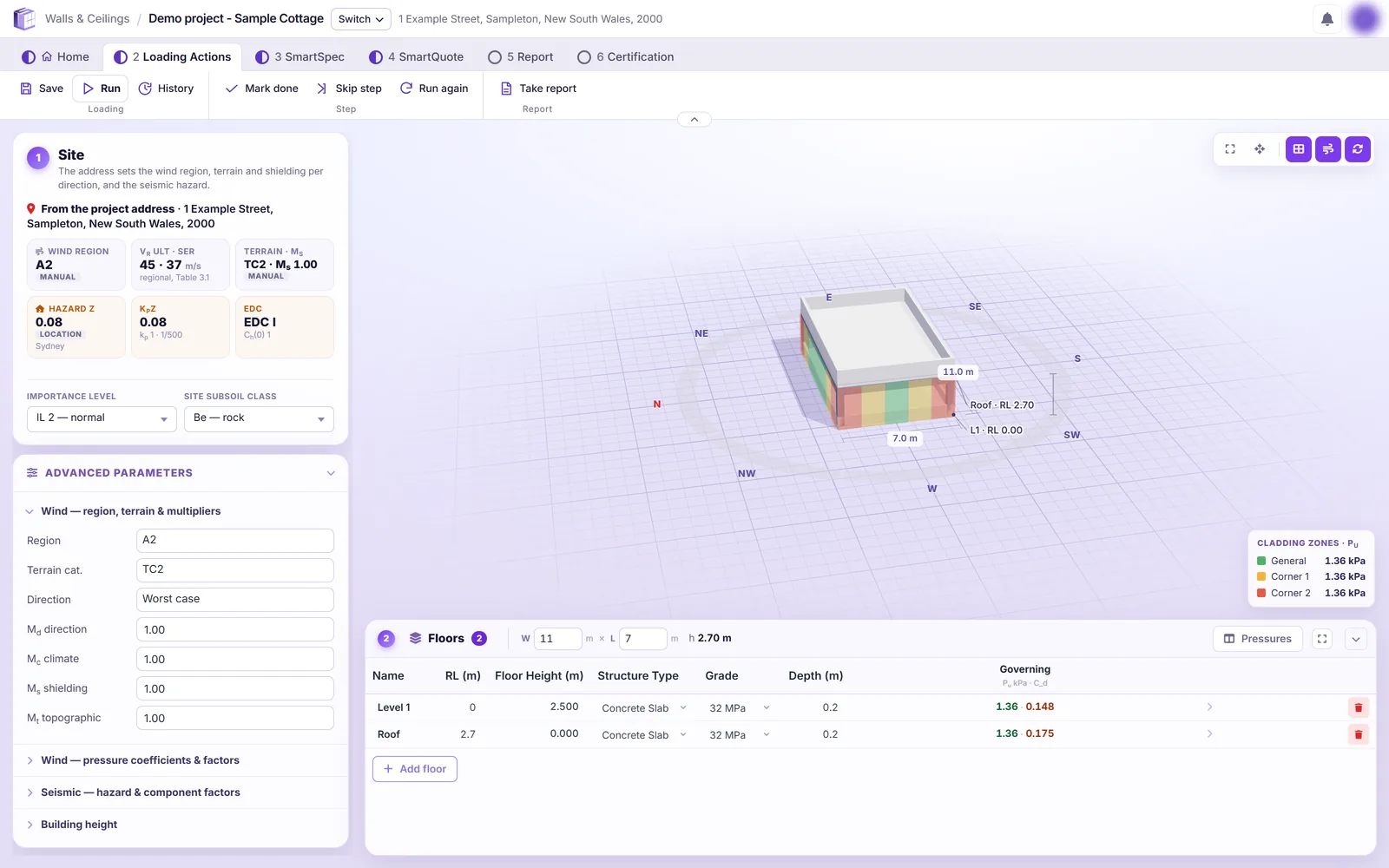
Task: Click the Direction Worst case field
Action: click(x=235, y=600)
